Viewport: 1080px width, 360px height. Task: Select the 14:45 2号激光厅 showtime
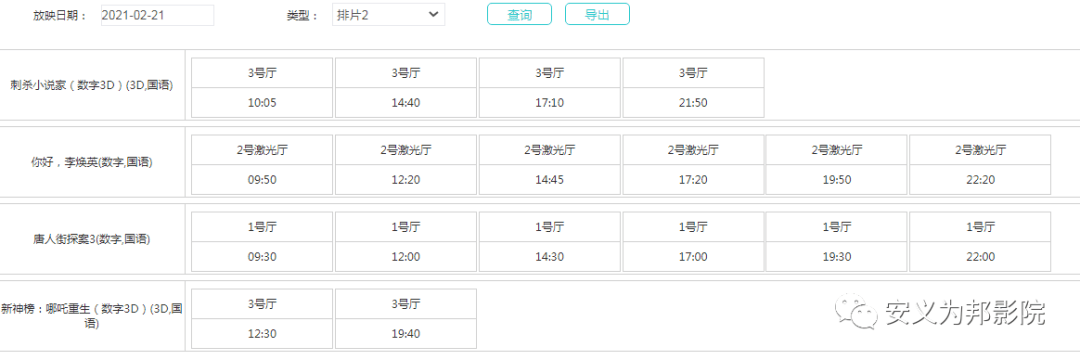click(550, 165)
